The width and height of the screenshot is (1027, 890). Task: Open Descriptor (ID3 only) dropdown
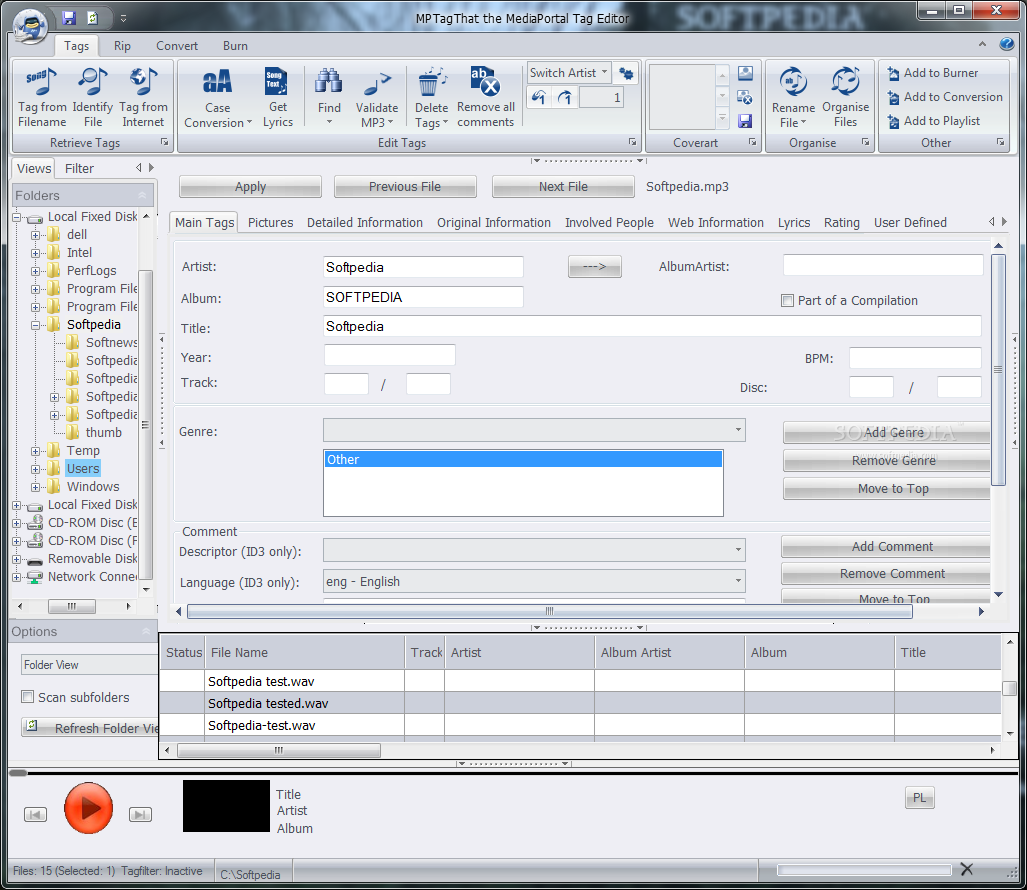(738, 549)
